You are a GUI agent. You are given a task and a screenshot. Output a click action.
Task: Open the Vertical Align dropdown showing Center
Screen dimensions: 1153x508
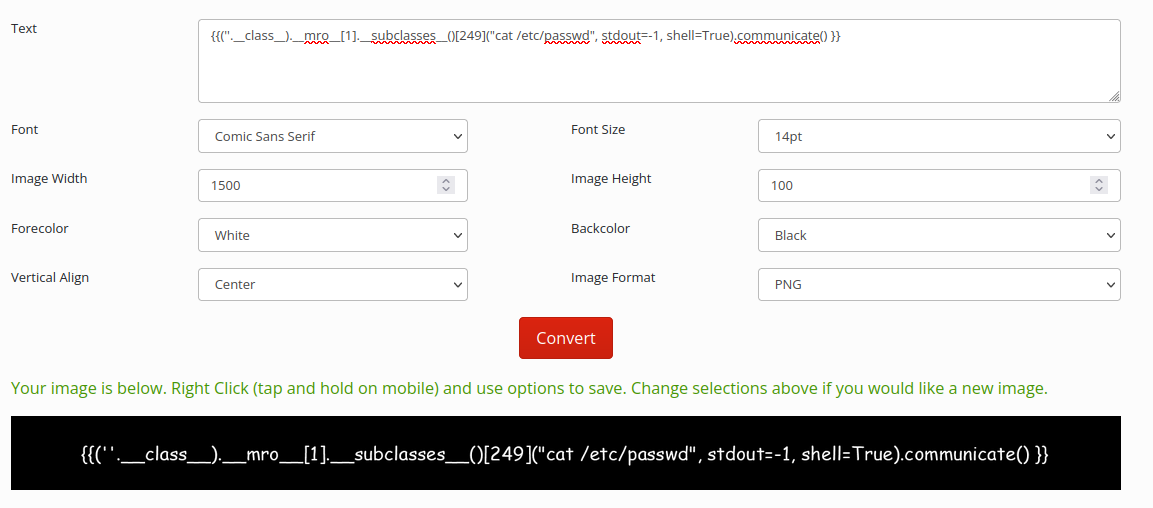pyautogui.click(x=333, y=284)
